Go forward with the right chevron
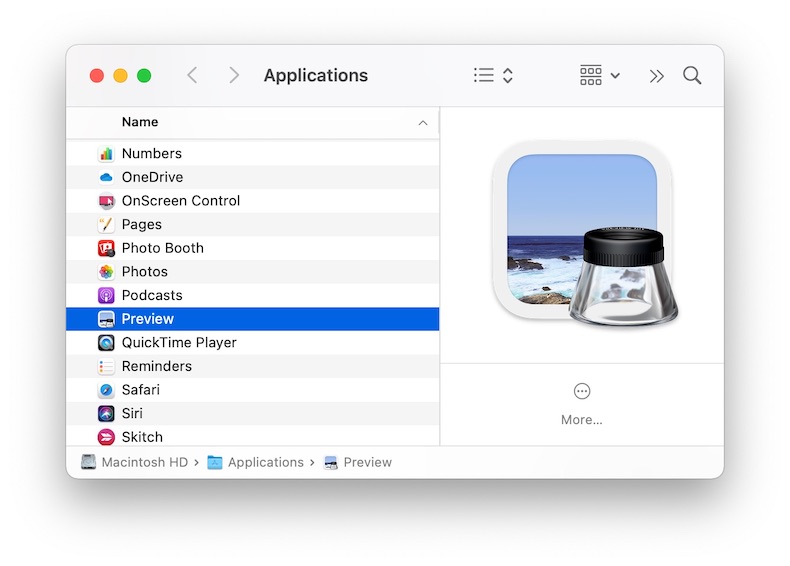 (x=233, y=76)
